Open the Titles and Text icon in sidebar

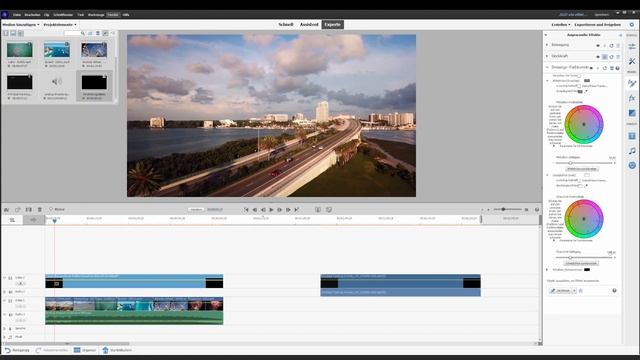point(632,136)
